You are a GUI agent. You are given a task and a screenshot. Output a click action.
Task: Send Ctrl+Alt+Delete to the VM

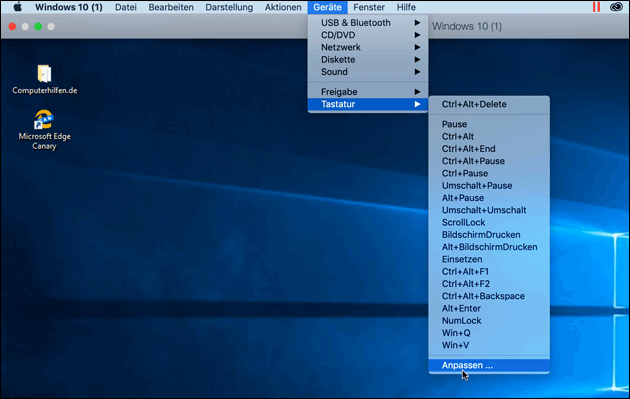(489, 104)
